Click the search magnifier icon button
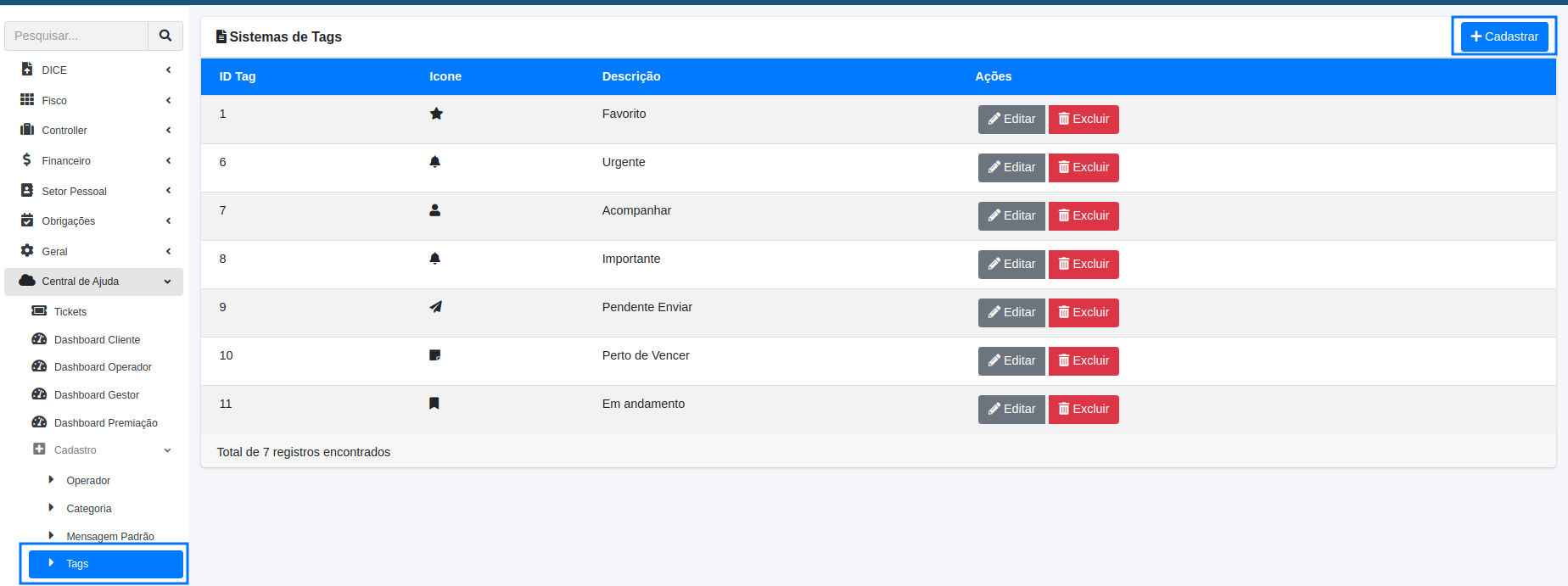1568x586 pixels. 165,36
